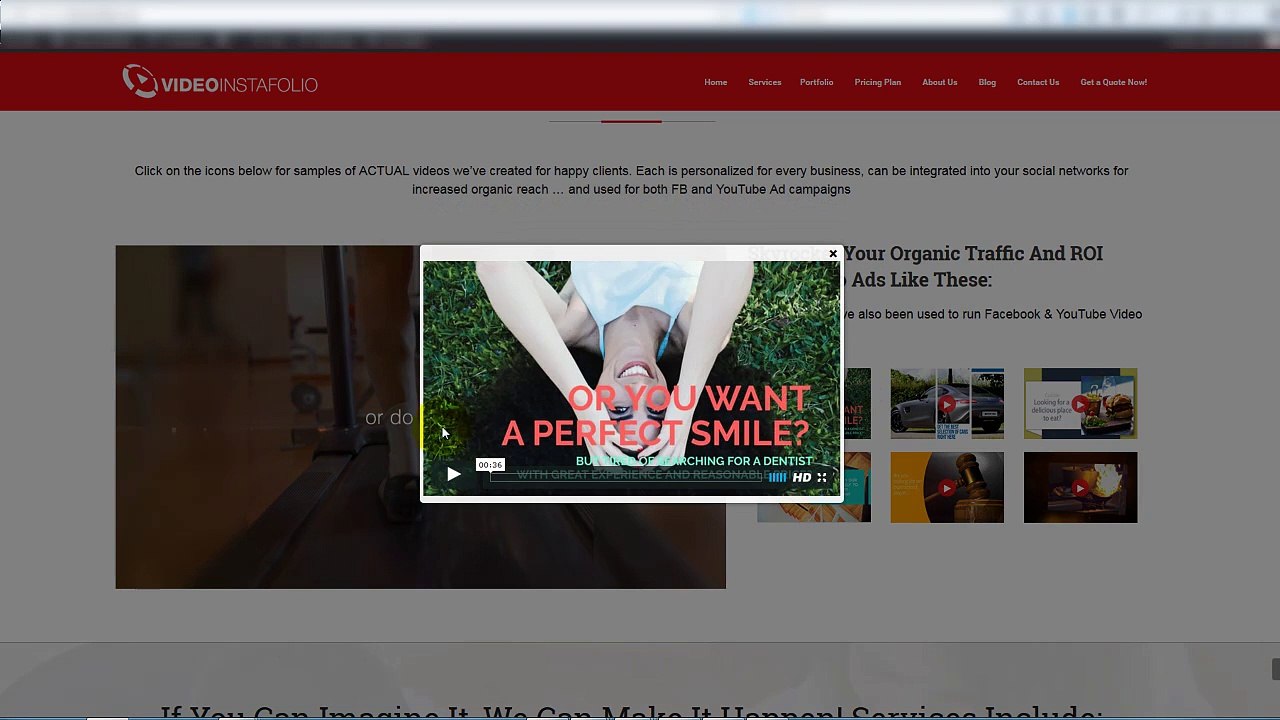
Task: Click the video progress bar in the popup
Action: click(625, 477)
